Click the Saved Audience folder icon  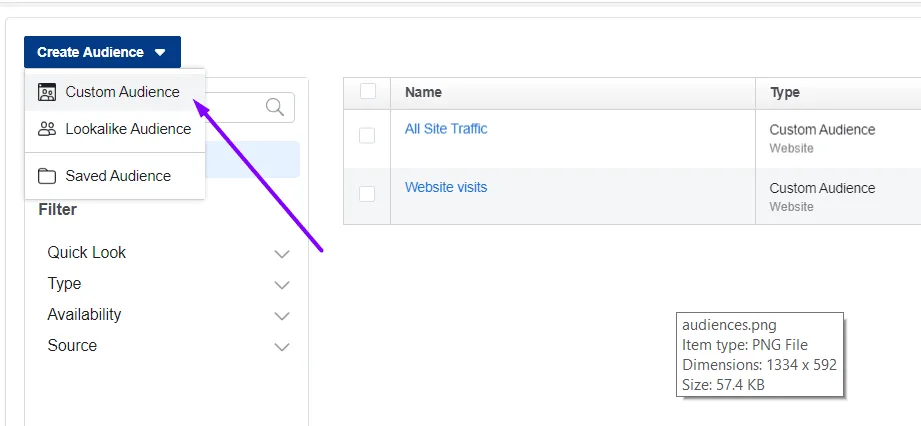[x=46, y=176]
